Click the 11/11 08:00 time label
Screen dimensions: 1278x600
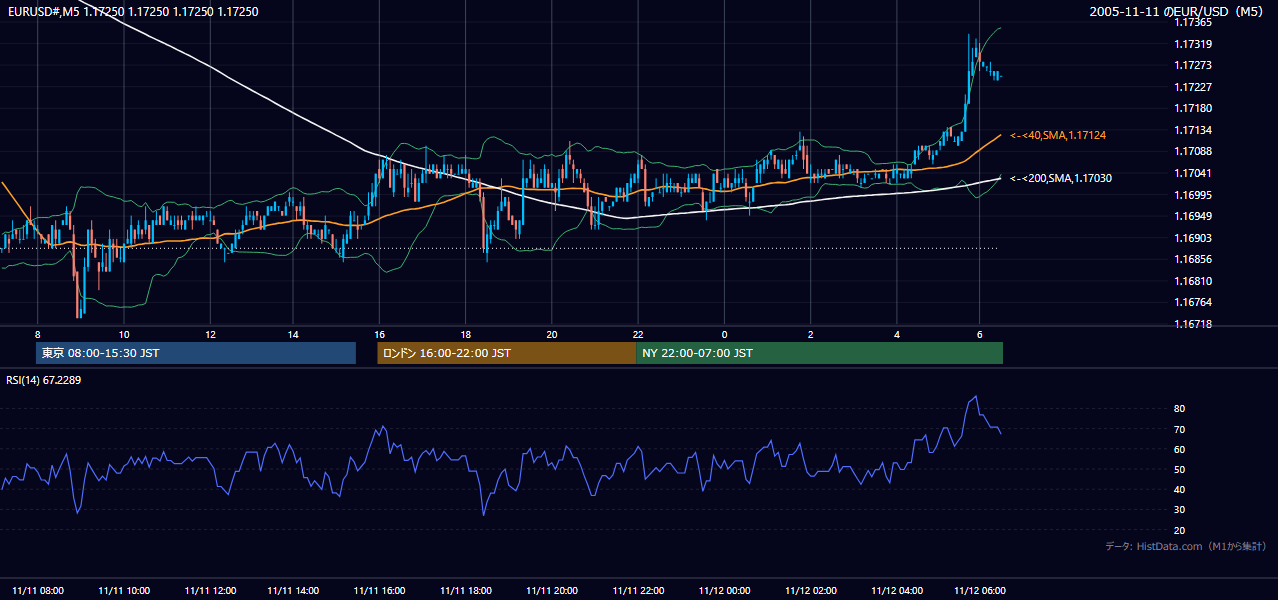39,590
